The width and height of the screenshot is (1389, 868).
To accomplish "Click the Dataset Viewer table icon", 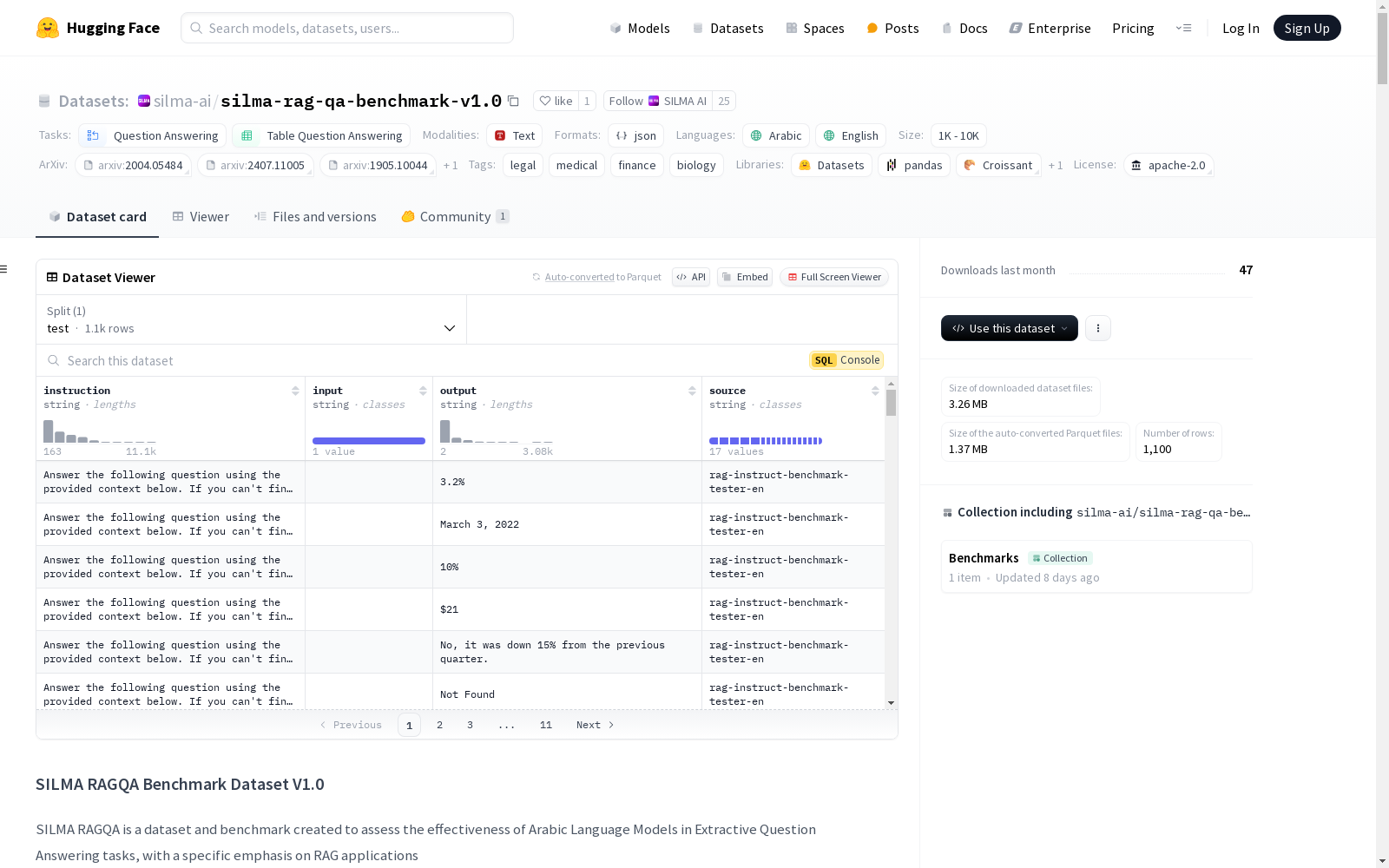I will [52, 277].
